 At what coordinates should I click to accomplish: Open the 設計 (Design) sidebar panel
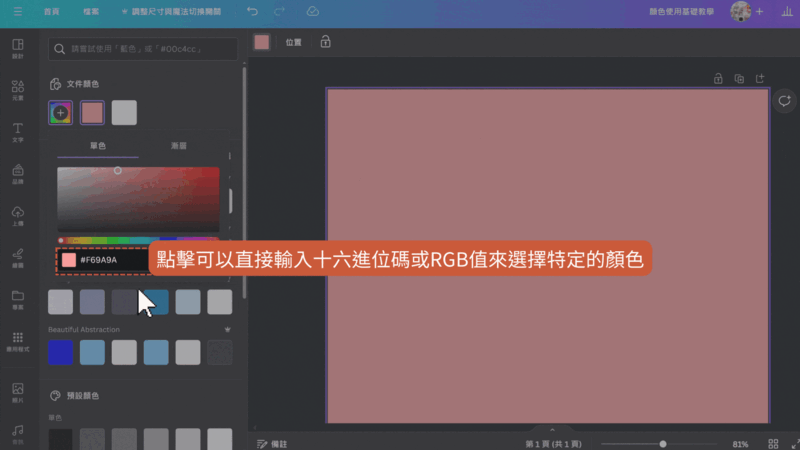(18, 49)
